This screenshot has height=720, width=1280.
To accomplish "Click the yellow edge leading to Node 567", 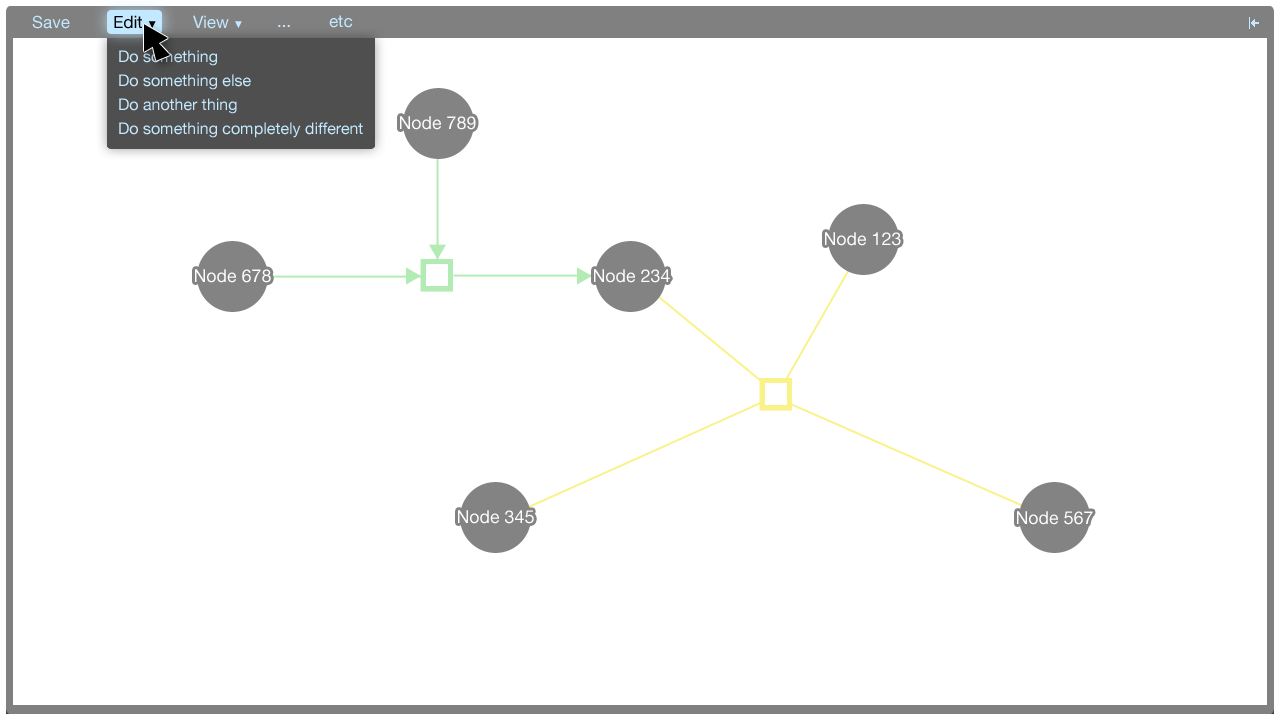I will click(905, 453).
